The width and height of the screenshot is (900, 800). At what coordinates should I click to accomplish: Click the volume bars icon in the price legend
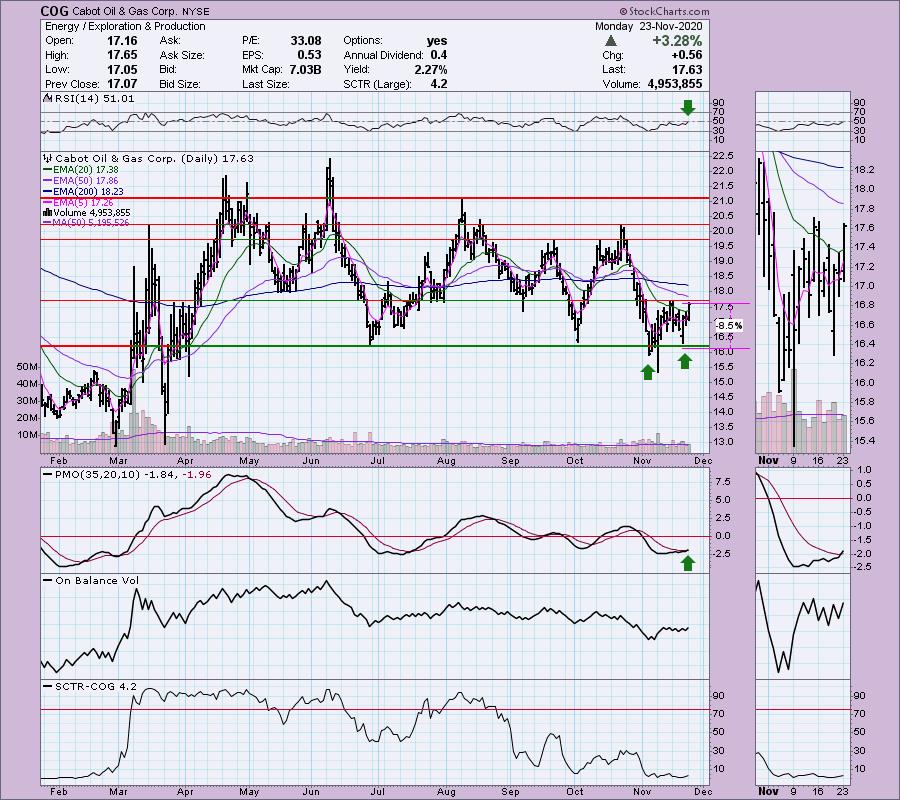(48, 212)
